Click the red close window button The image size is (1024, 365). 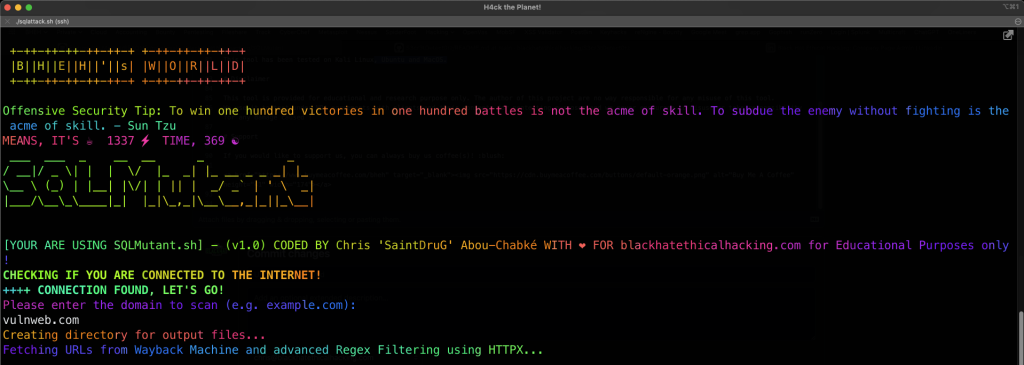tap(8, 7)
